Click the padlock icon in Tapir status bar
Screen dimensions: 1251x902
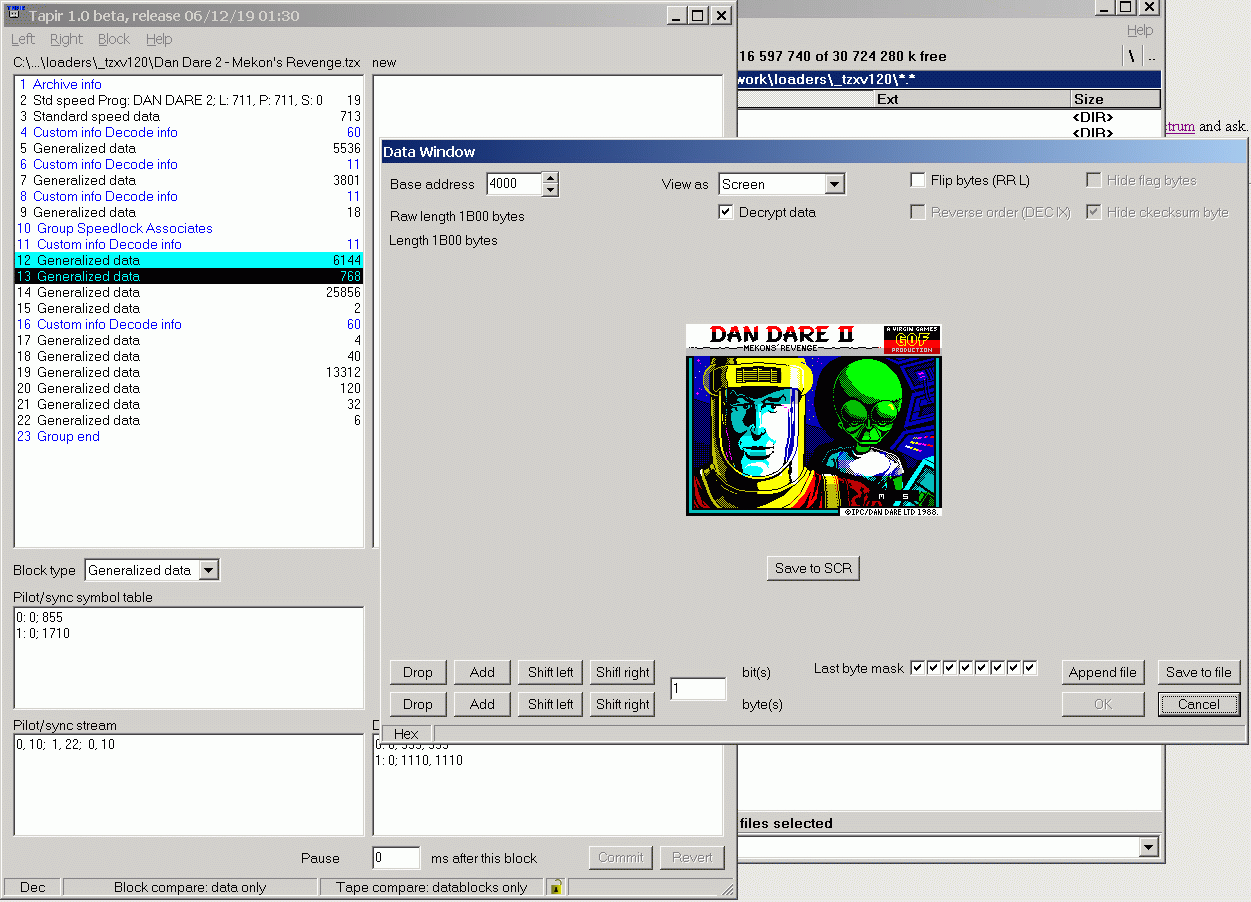(556, 886)
